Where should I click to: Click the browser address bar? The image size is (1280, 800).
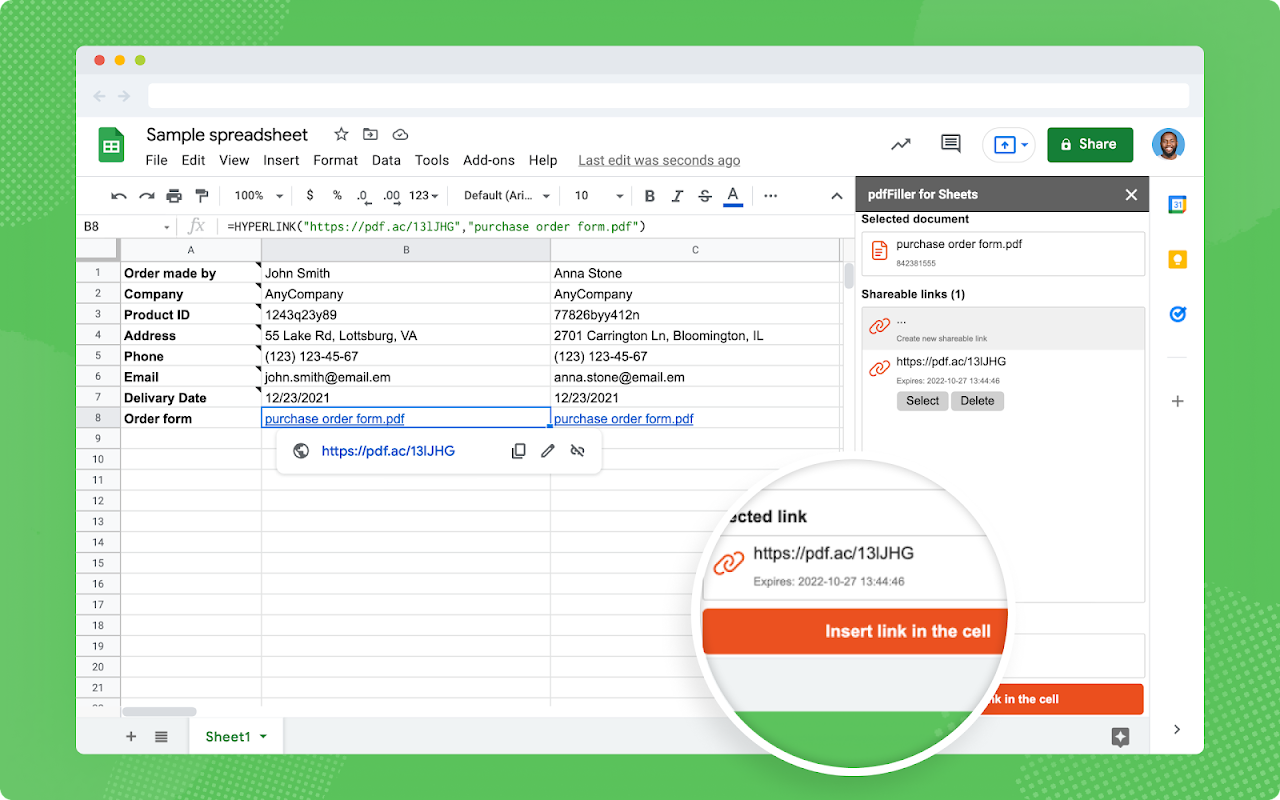click(669, 96)
